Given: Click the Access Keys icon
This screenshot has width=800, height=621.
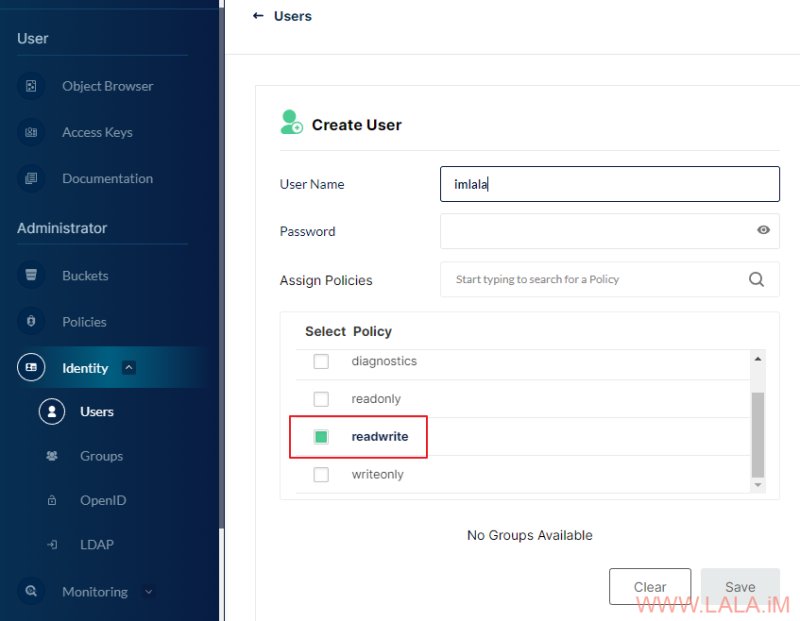Looking at the screenshot, I should coord(31,132).
